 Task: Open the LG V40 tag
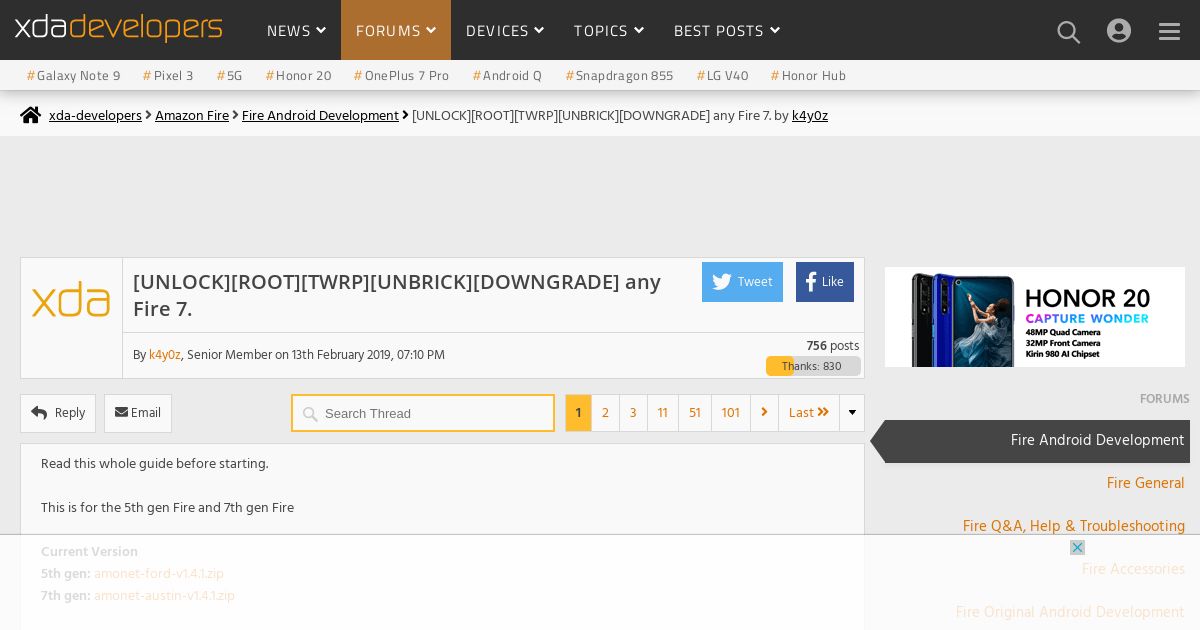pyautogui.click(x=722, y=76)
